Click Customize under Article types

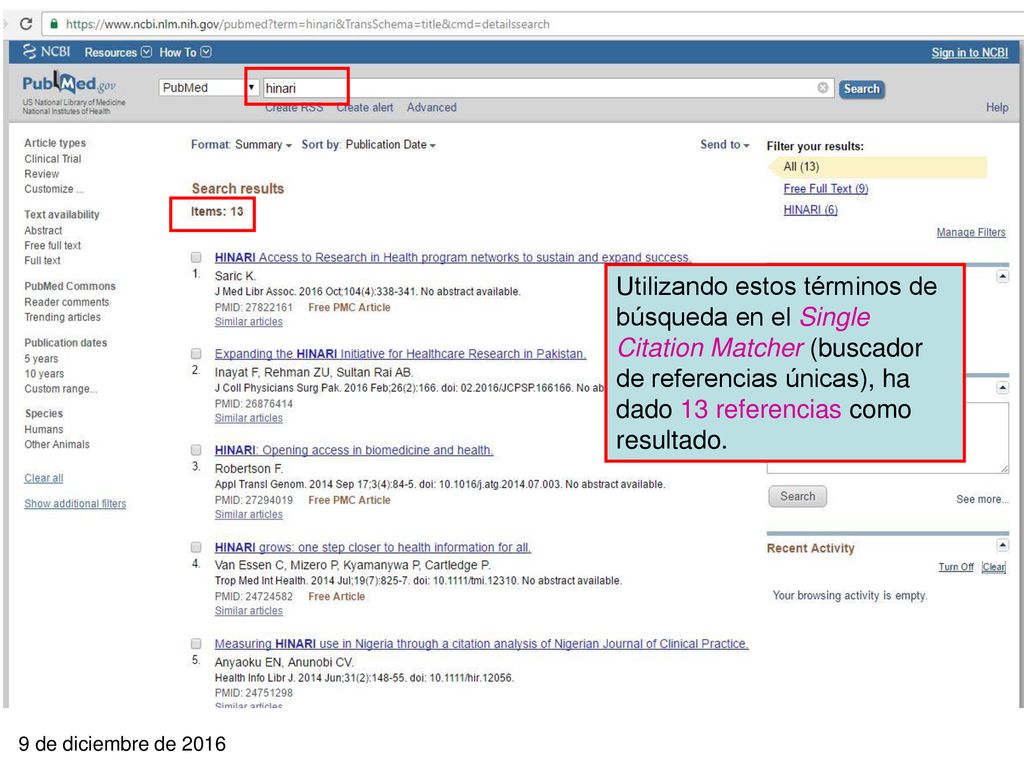click(54, 189)
